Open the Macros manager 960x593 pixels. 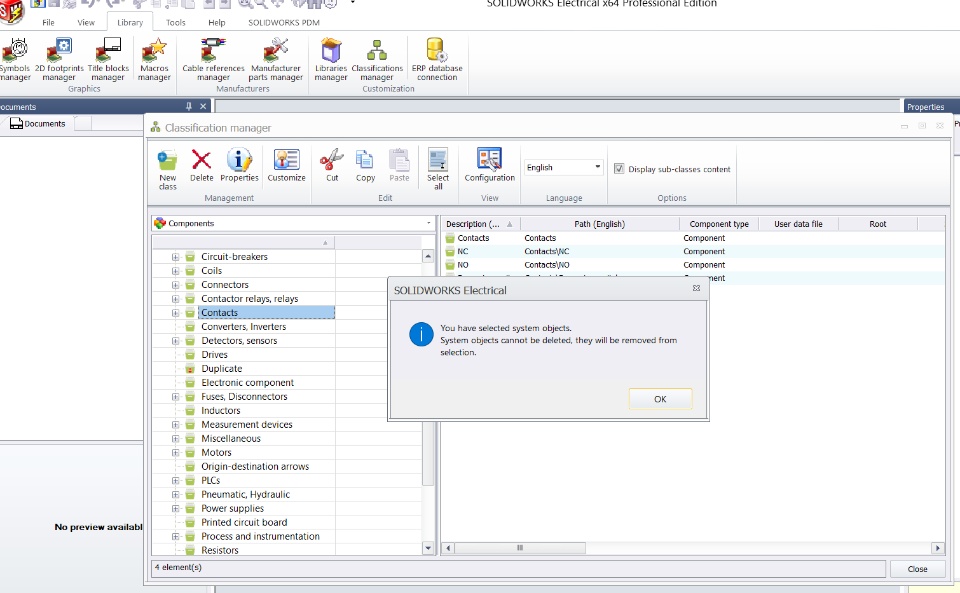154,59
